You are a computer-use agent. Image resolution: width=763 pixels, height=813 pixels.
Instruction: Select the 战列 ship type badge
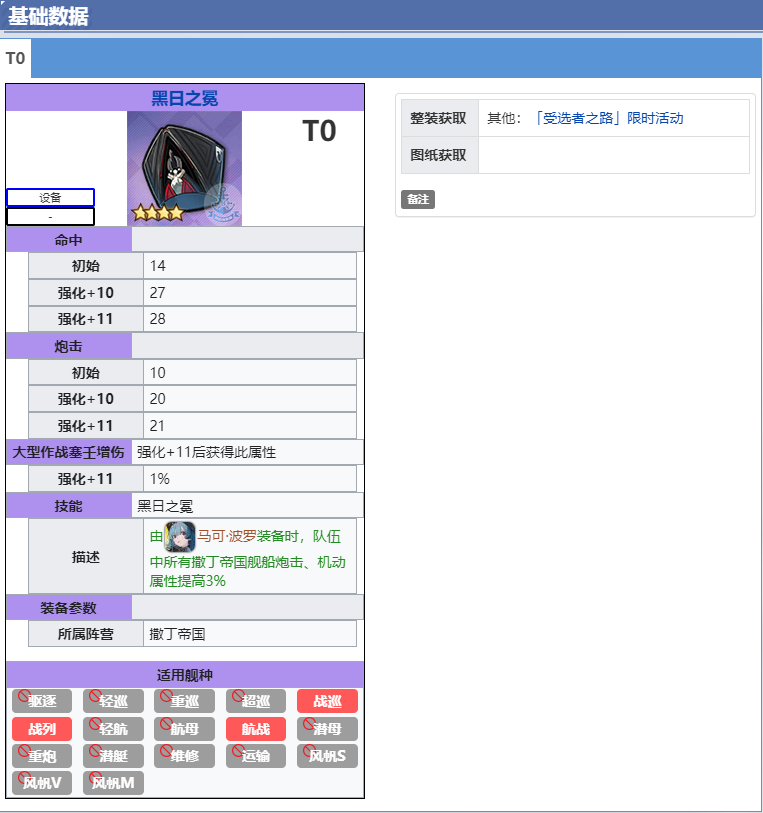click(x=42, y=729)
